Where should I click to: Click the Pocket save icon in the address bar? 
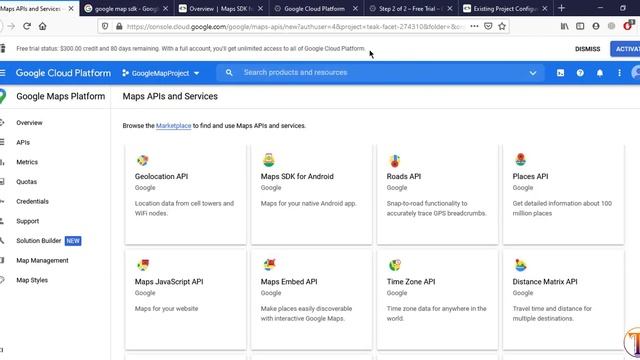[x=488, y=26]
